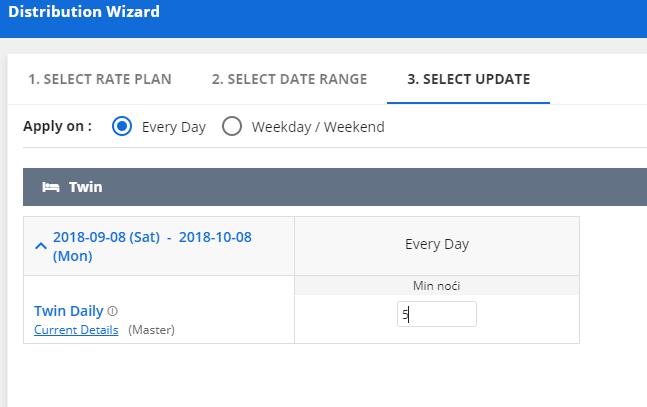Open the Select Update tab
The height and width of the screenshot is (407, 647).
(469, 79)
